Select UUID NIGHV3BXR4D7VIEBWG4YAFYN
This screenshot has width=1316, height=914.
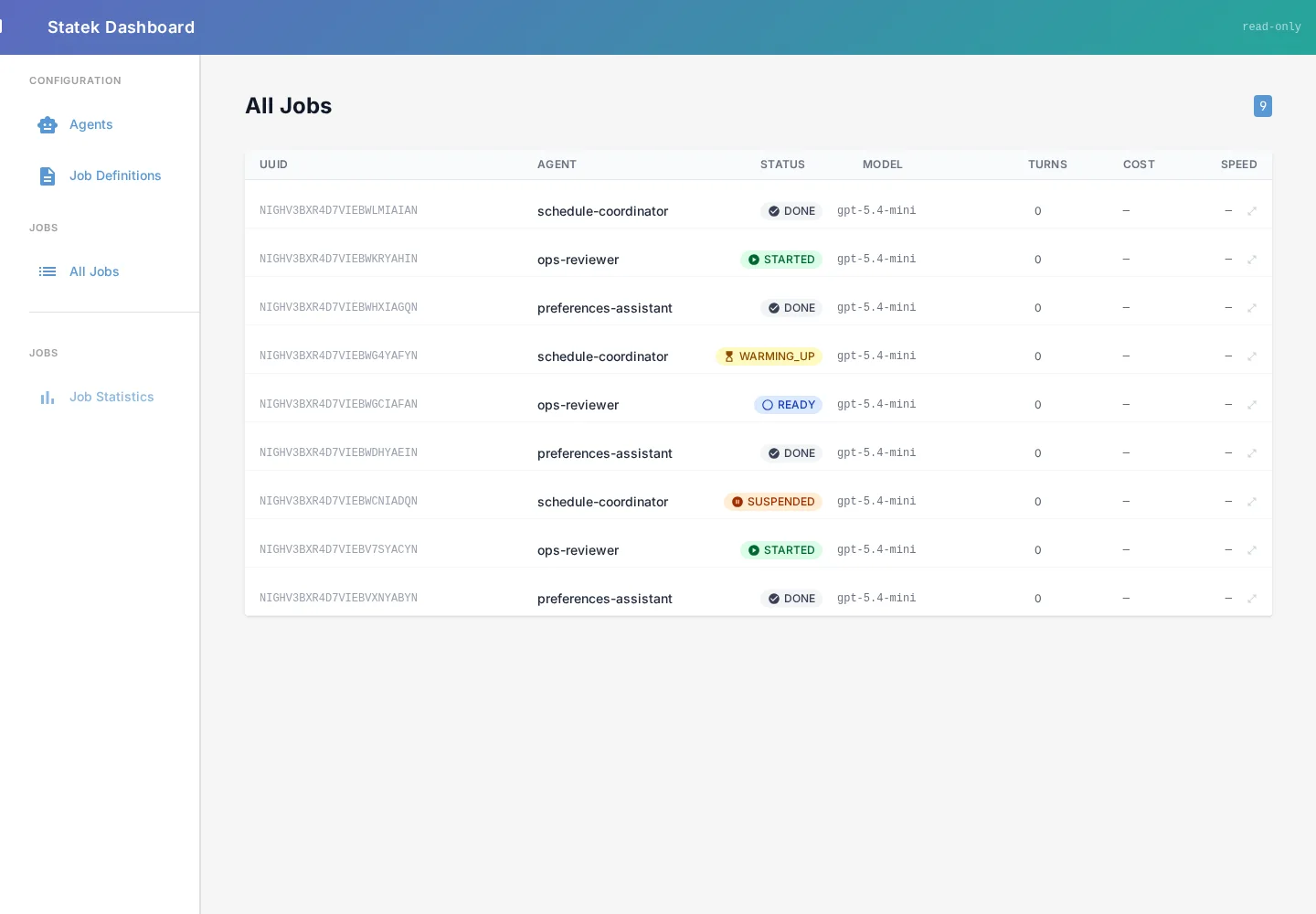[x=338, y=356]
